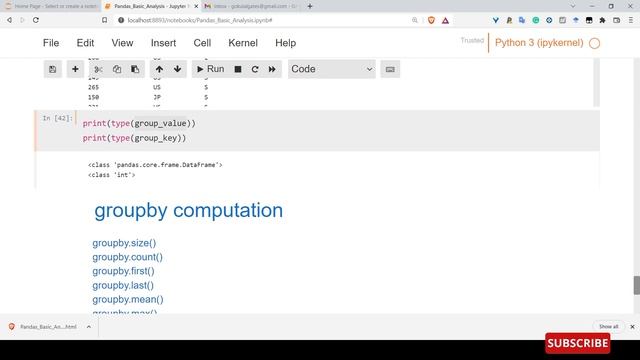Restart kernel and run all cells icon
This screenshot has width=640, height=360.
272,69
